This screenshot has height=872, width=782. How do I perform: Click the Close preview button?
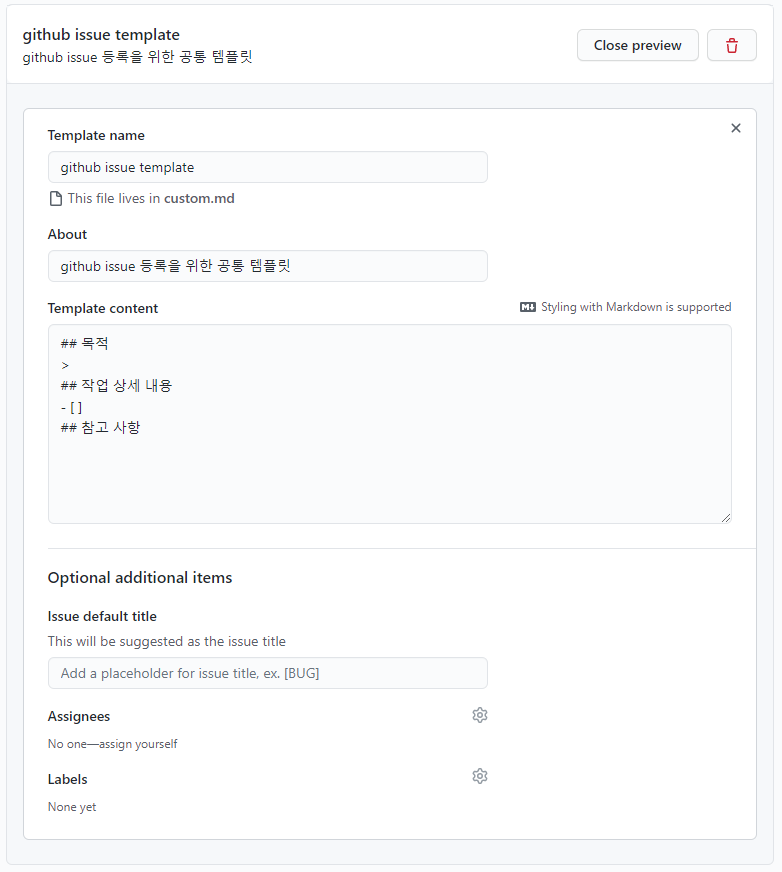pos(637,45)
